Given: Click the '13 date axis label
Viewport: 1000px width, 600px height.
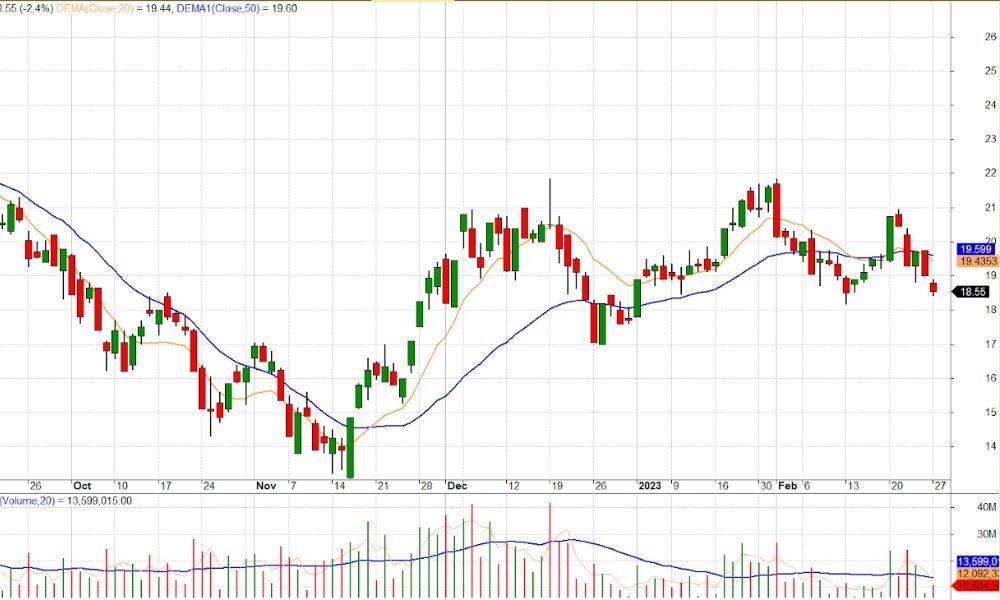Looking at the screenshot, I should tap(852, 486).
